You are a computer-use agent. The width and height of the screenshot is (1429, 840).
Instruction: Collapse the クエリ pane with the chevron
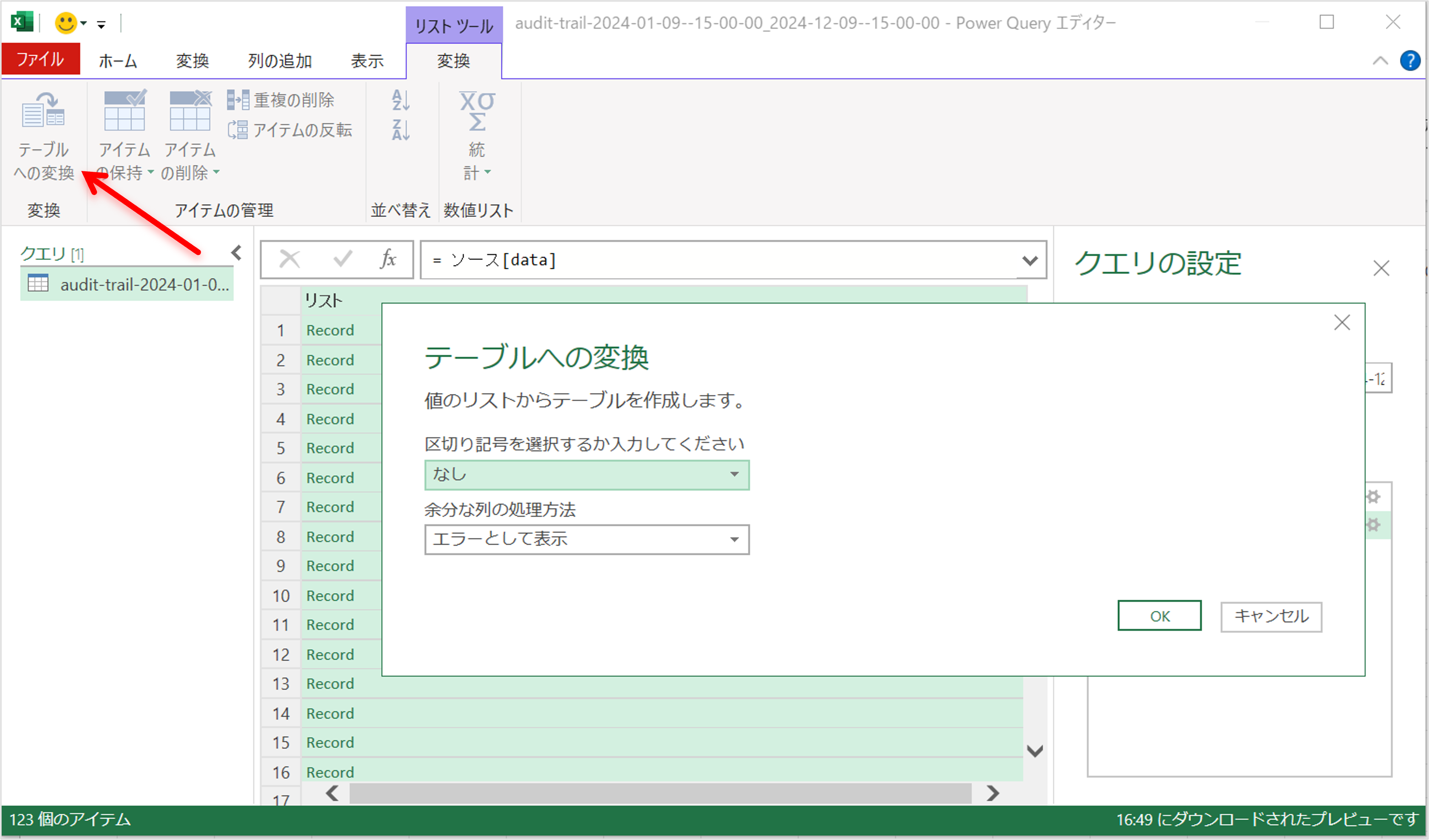click(236, 253)
